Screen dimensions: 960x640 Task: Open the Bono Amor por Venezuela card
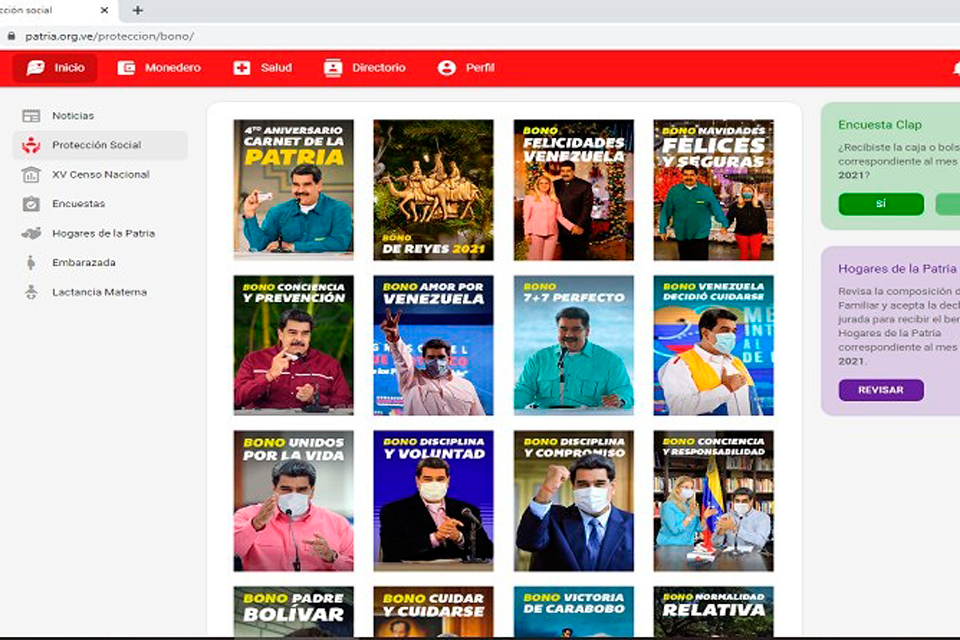(x=433, y=345)
